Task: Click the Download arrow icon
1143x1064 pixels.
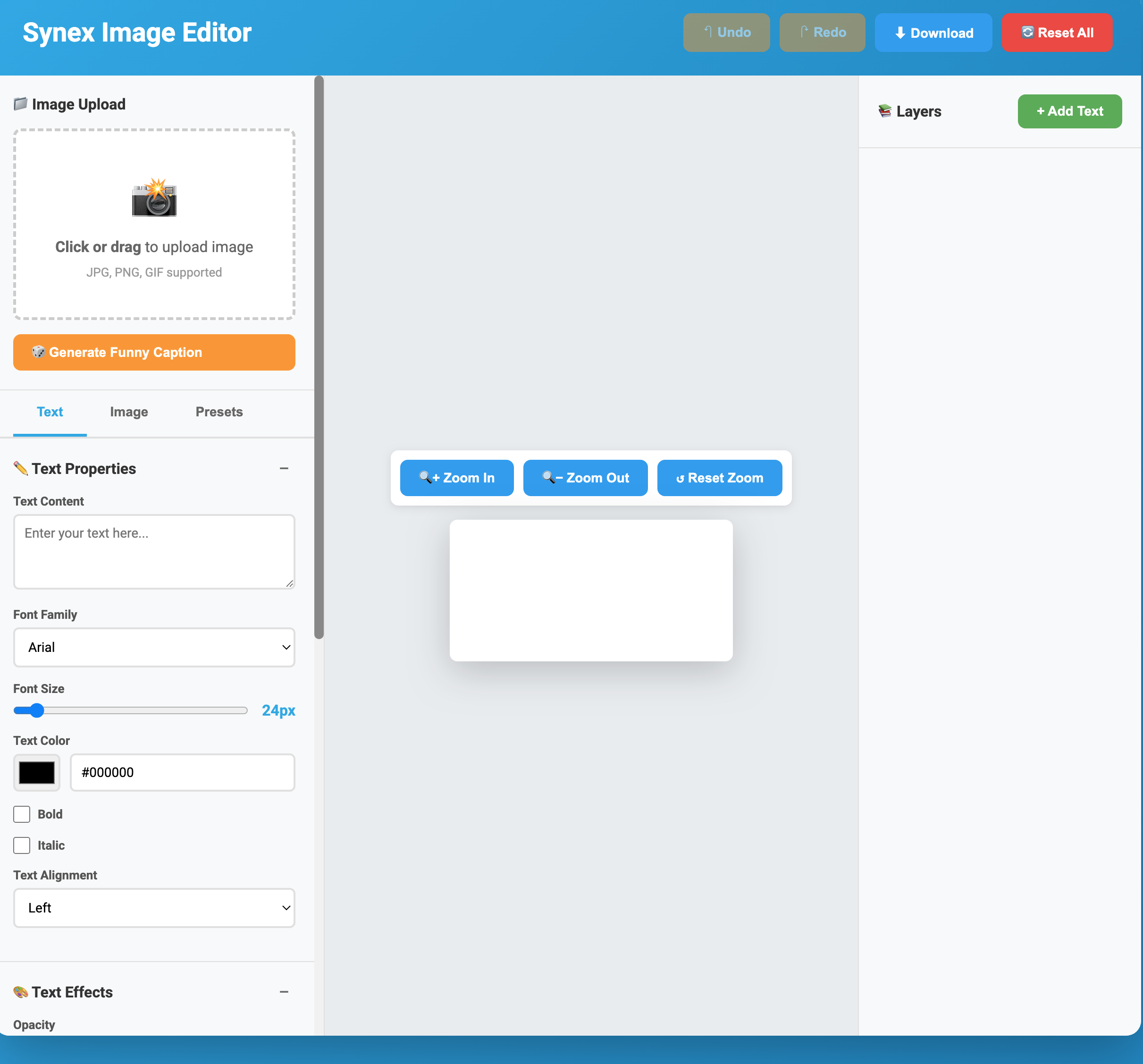Action: pos(900,33)
